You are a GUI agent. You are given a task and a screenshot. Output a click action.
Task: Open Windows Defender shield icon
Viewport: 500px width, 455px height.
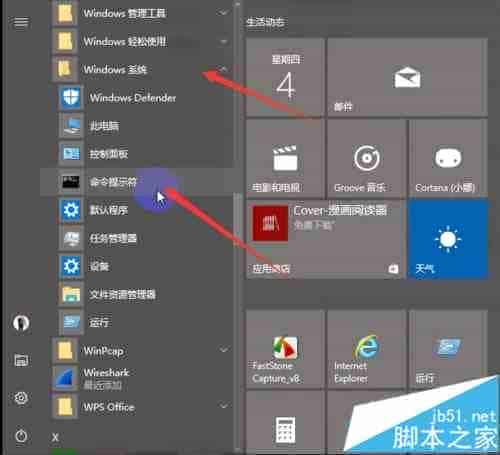(x=70, y=98)
